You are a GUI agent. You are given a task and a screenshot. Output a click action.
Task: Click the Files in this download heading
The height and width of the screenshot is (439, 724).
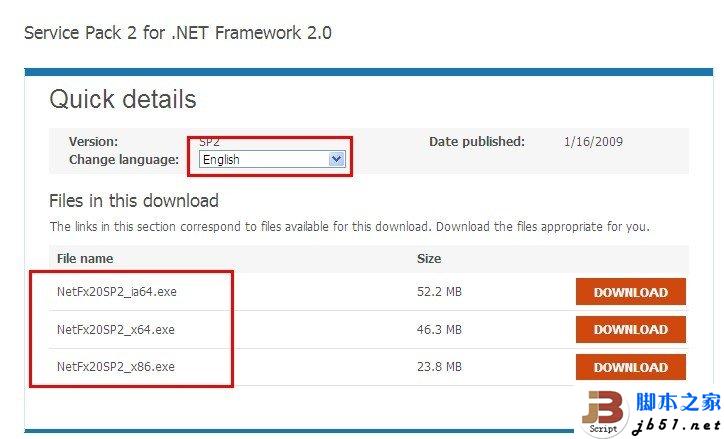(134, 201)
